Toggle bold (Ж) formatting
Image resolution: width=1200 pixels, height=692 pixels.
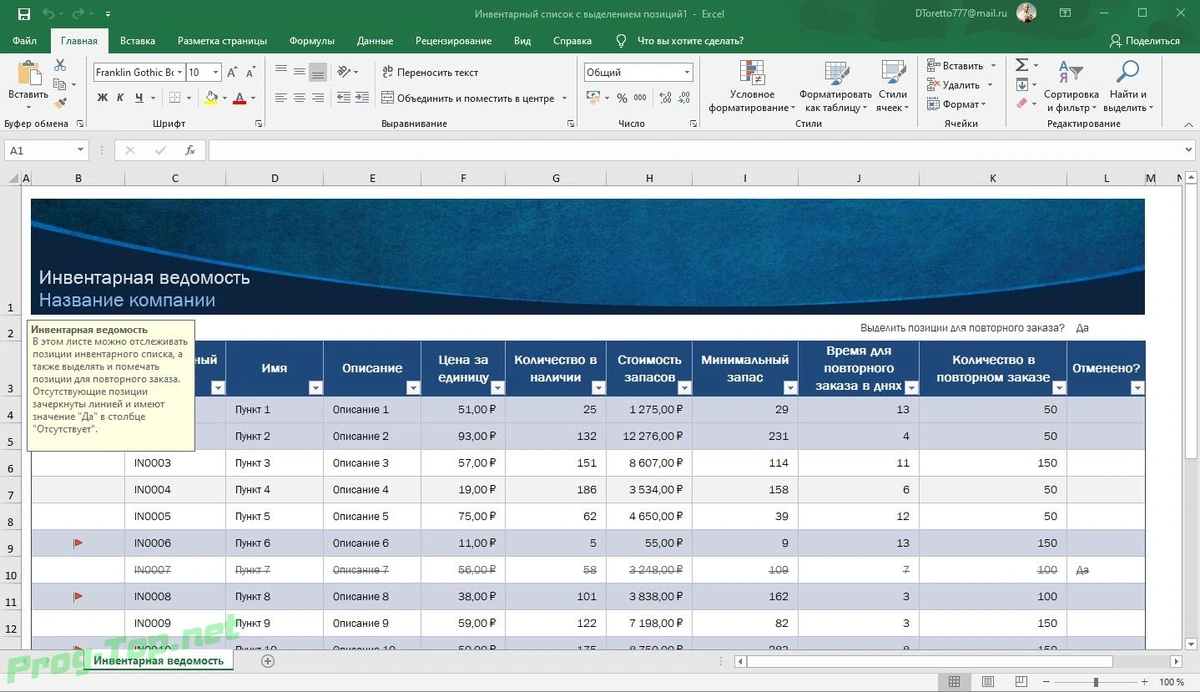pos(103,98)
